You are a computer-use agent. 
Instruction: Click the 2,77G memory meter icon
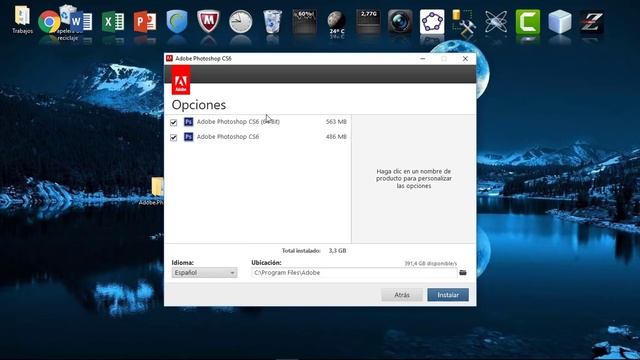368,21
